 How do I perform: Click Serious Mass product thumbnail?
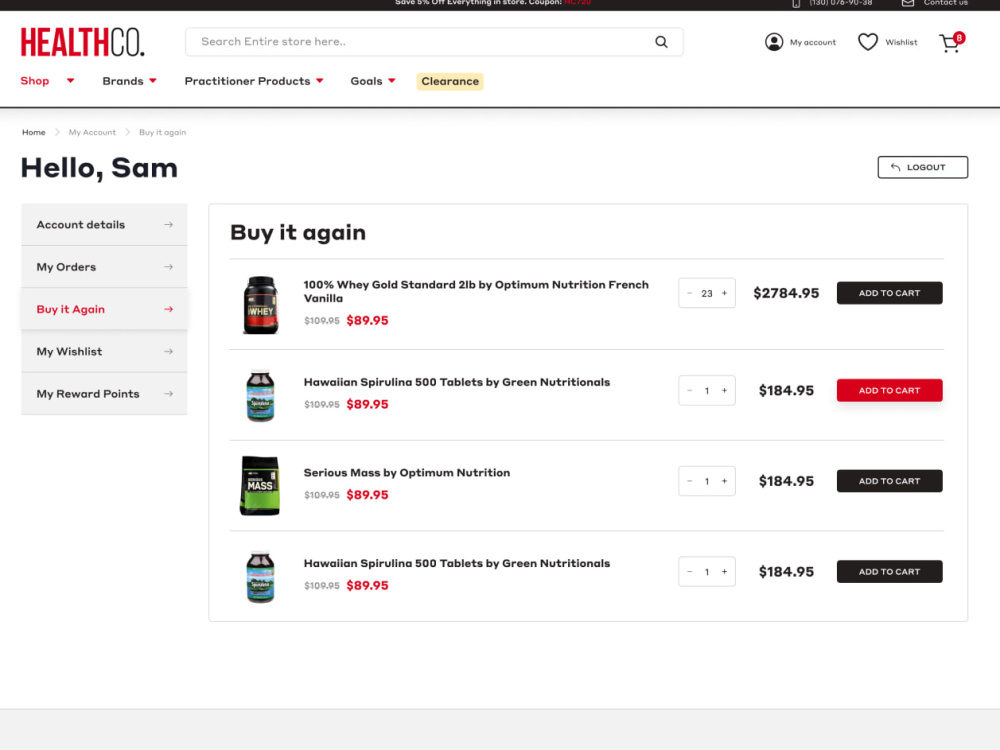click(x=260, y=485)
